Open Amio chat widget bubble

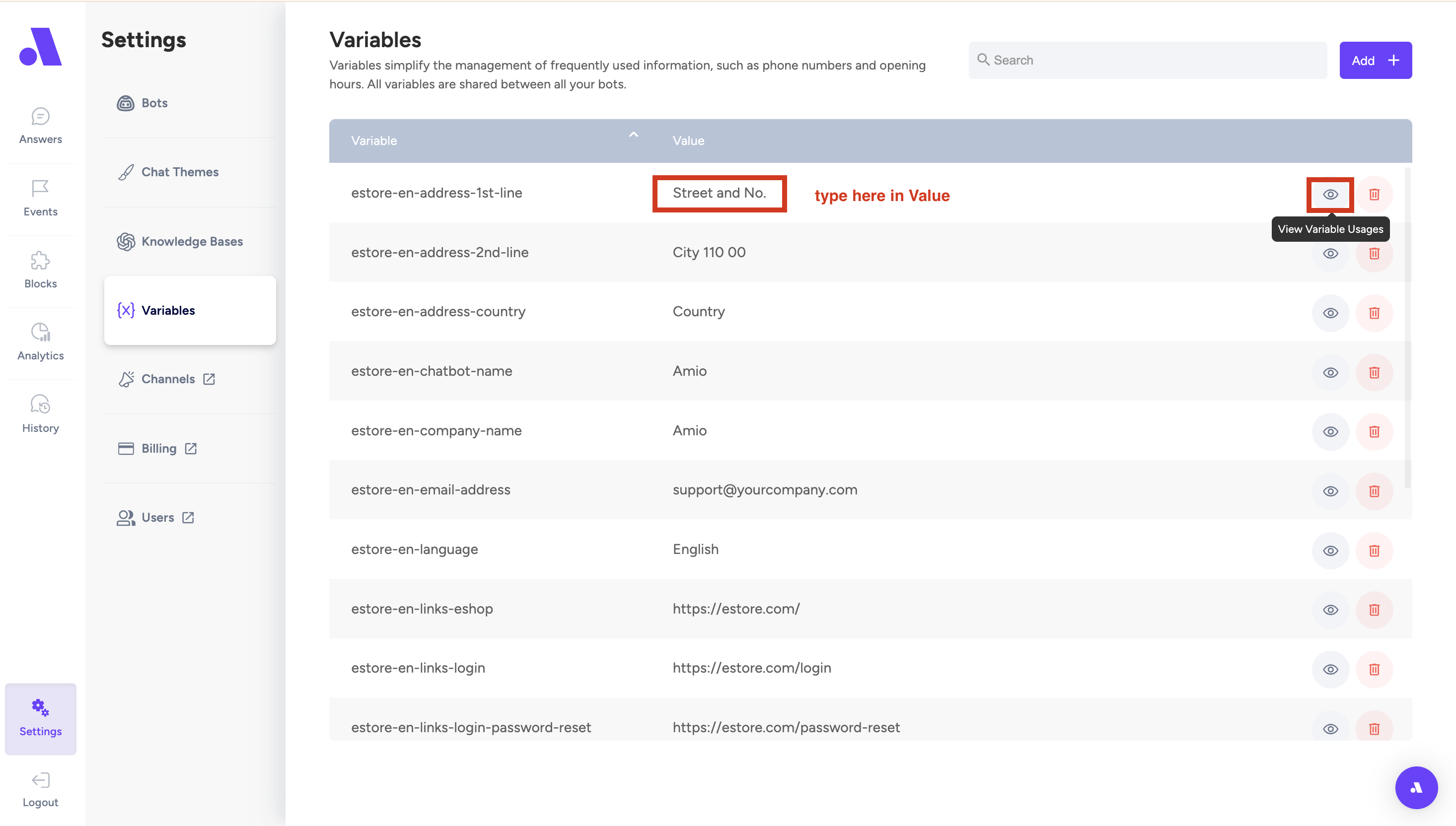pos(1416,787)
